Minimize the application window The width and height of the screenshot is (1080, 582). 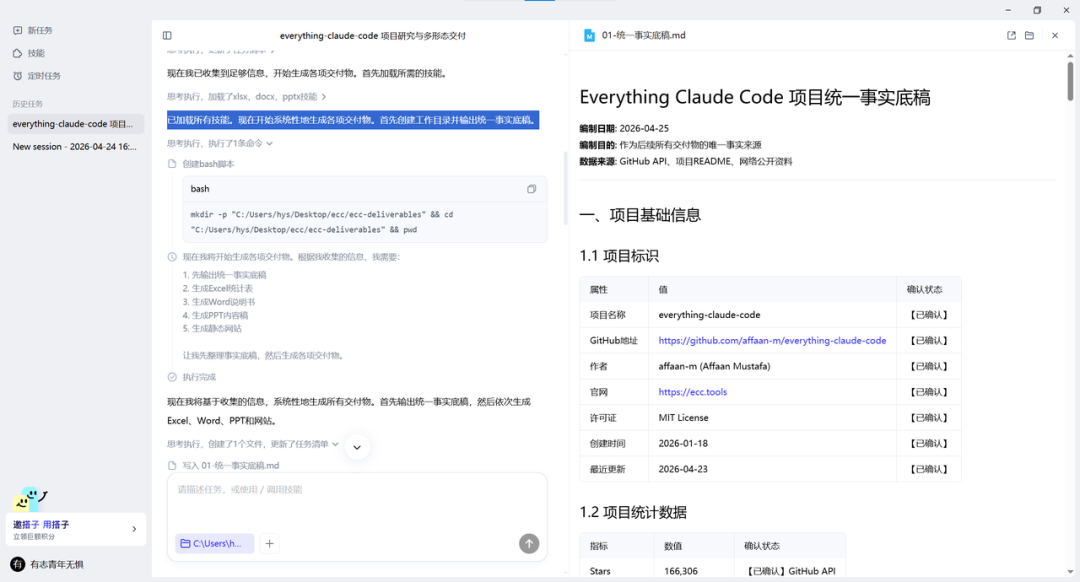tap(1008, 10)
